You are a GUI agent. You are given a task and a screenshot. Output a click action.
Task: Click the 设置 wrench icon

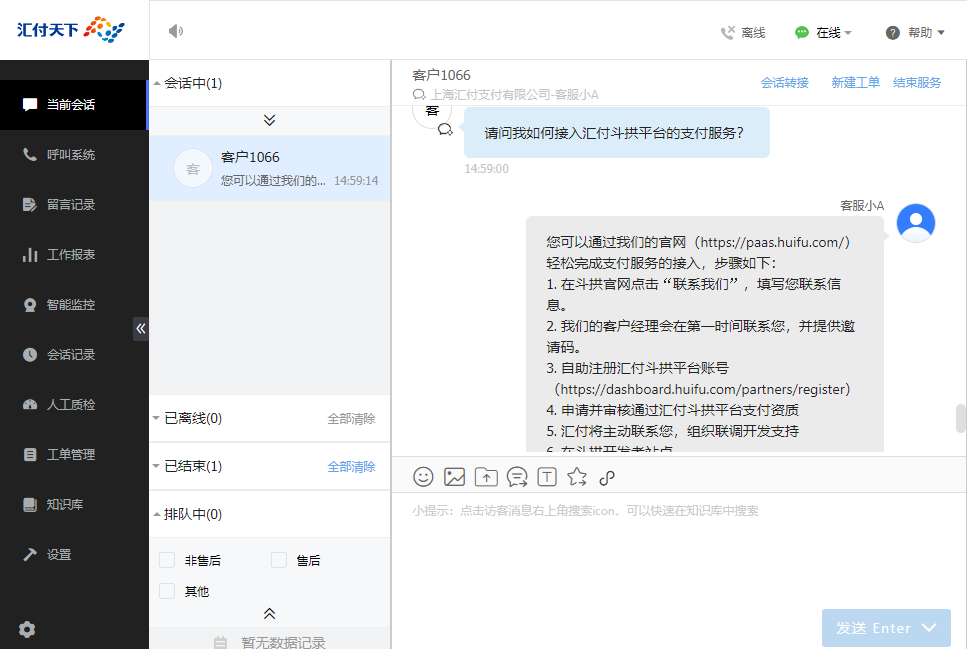[x=30, y=555]
